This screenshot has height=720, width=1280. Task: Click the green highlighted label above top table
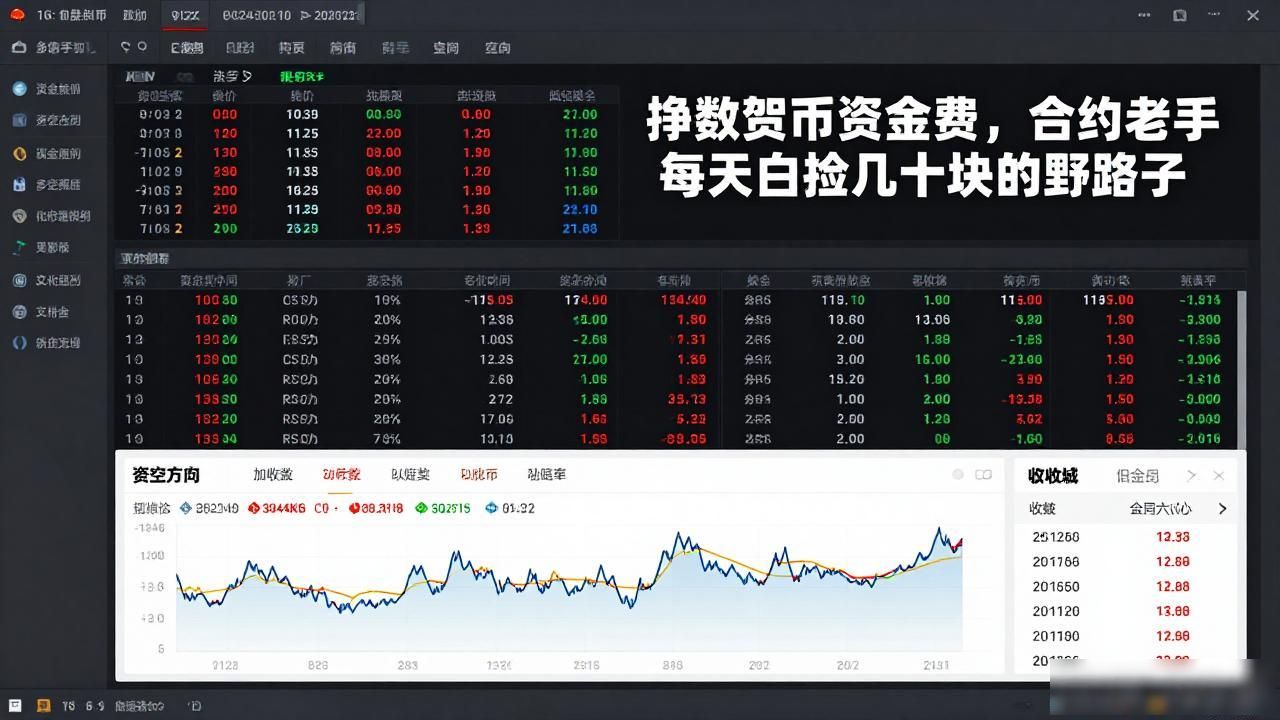[x=302, y=76]
